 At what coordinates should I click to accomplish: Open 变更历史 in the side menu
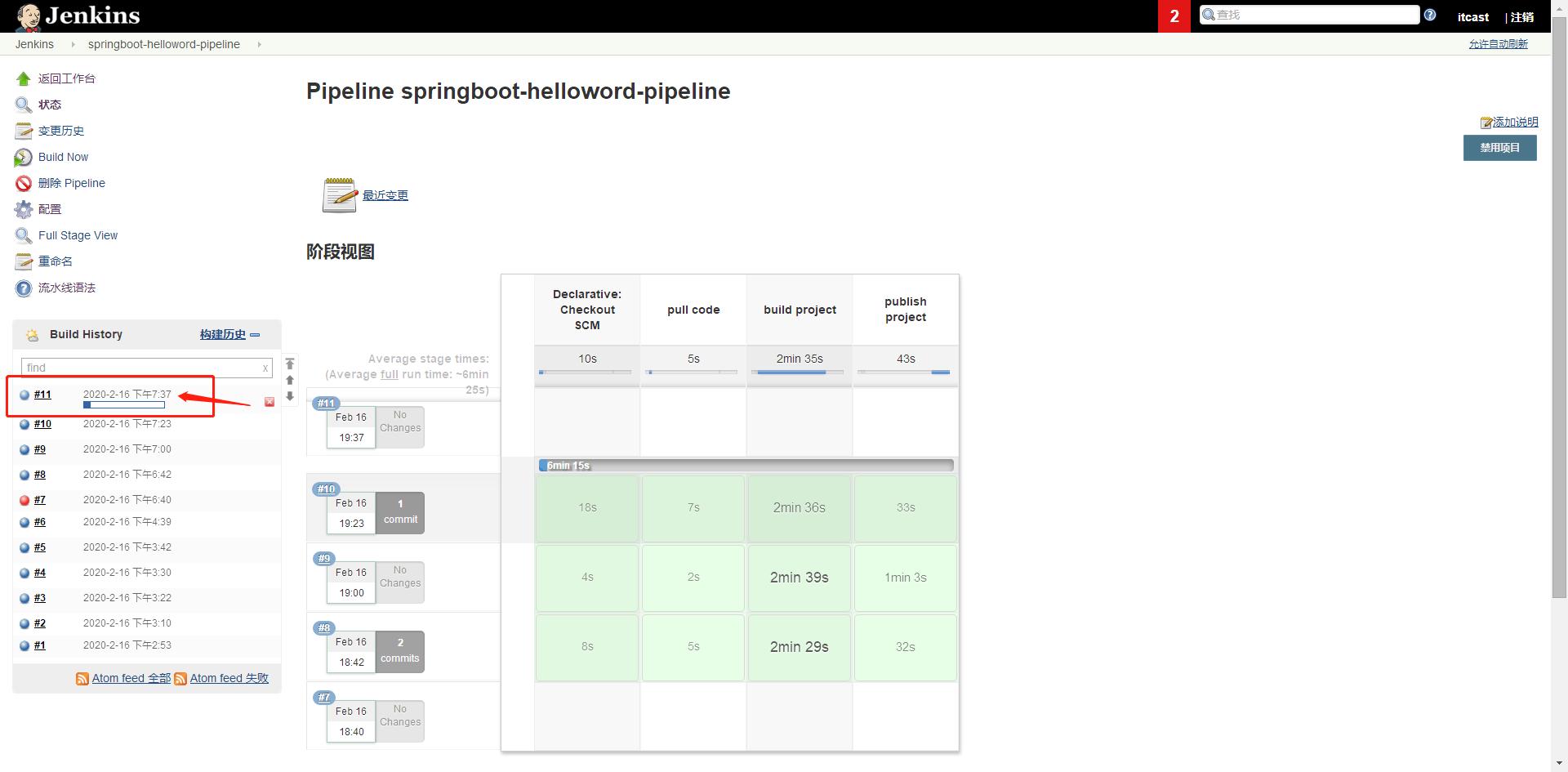[x=61, y=131]
